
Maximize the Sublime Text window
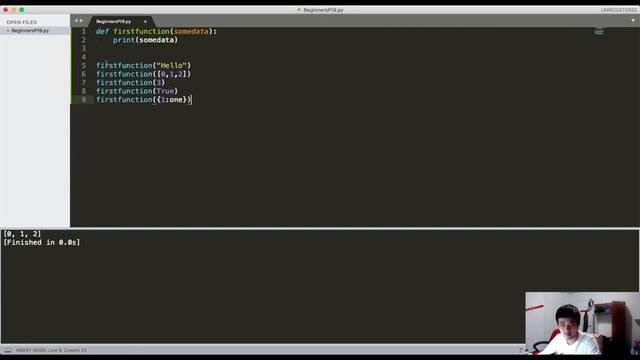(22, 10)
